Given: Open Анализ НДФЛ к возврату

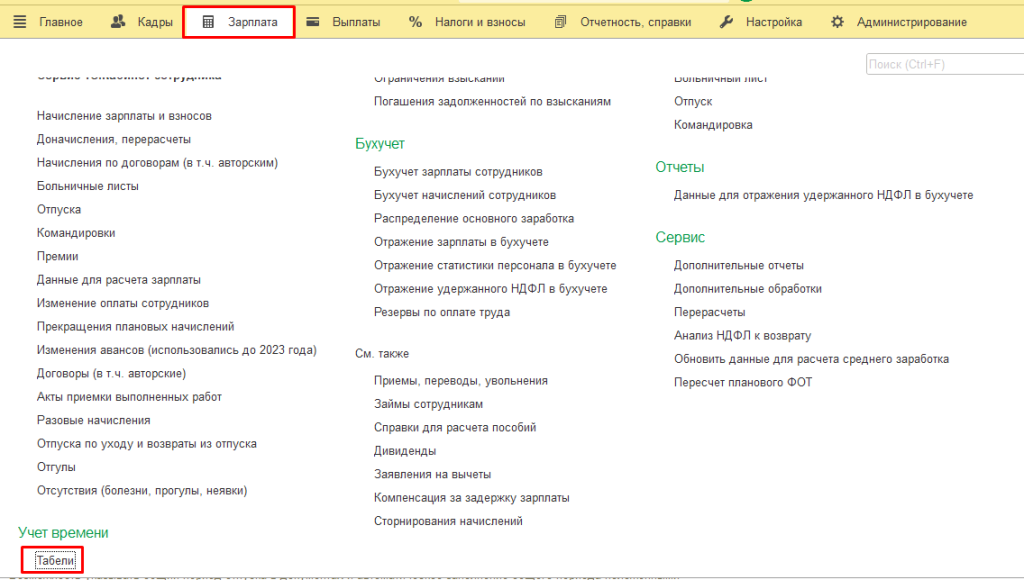Looking at the screenshot, I should coord(743,336).
